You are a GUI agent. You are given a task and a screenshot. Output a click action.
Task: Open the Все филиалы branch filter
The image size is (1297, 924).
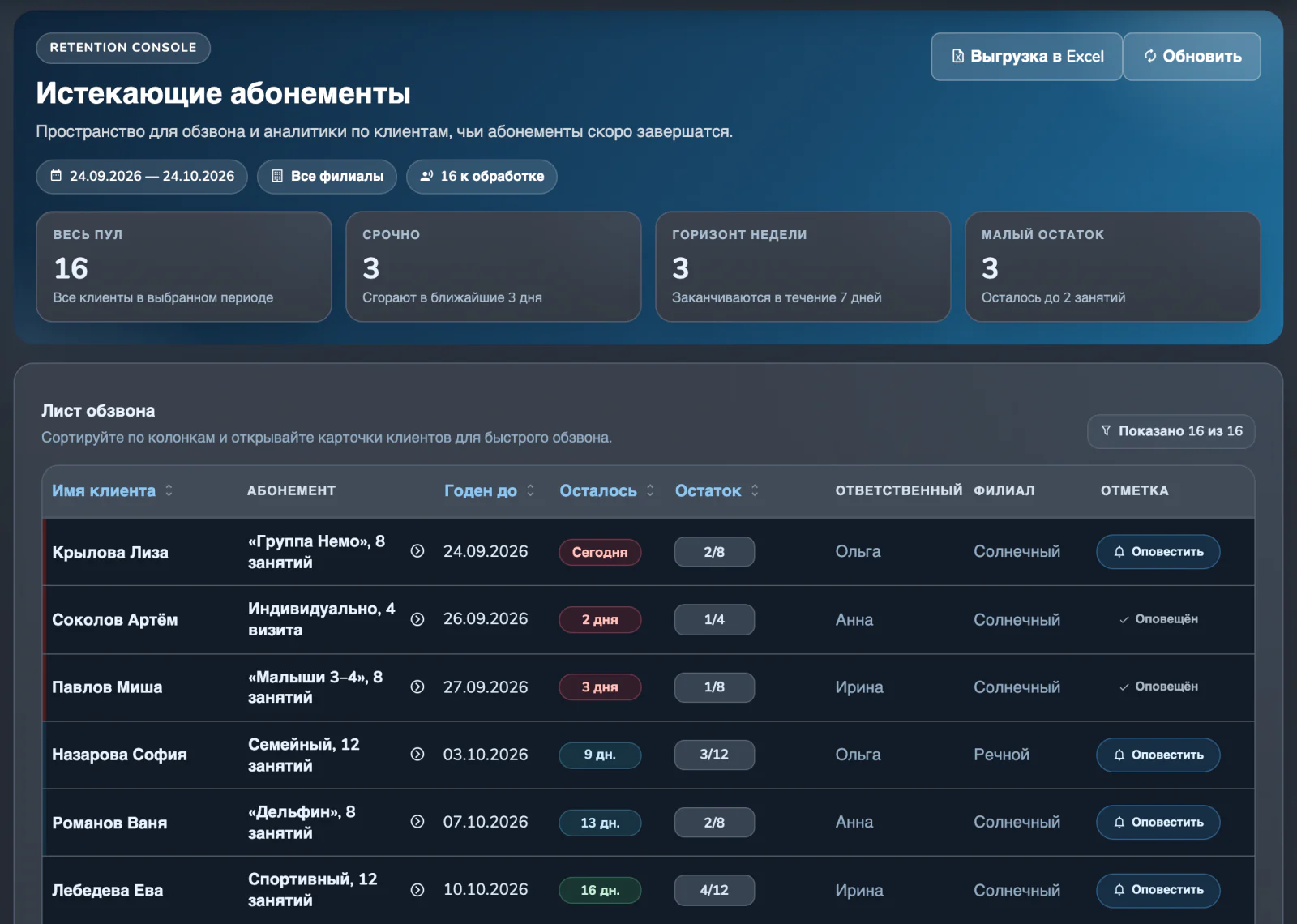(327, 176)
